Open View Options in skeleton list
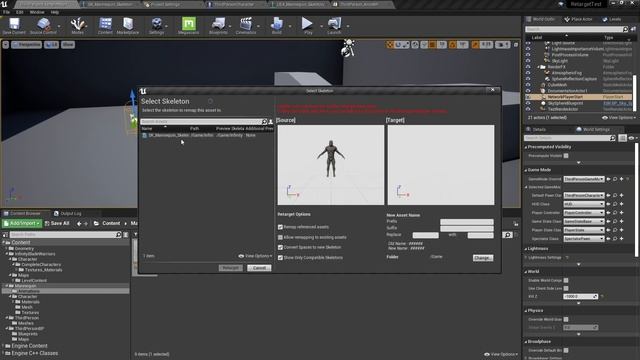Screen dimensions: 640x360 (x=255, y=256)
